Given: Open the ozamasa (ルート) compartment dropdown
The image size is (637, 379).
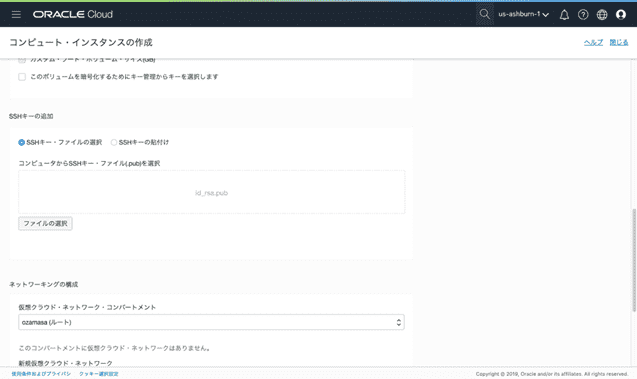Looking at the screenshot, I should [211, 322].
